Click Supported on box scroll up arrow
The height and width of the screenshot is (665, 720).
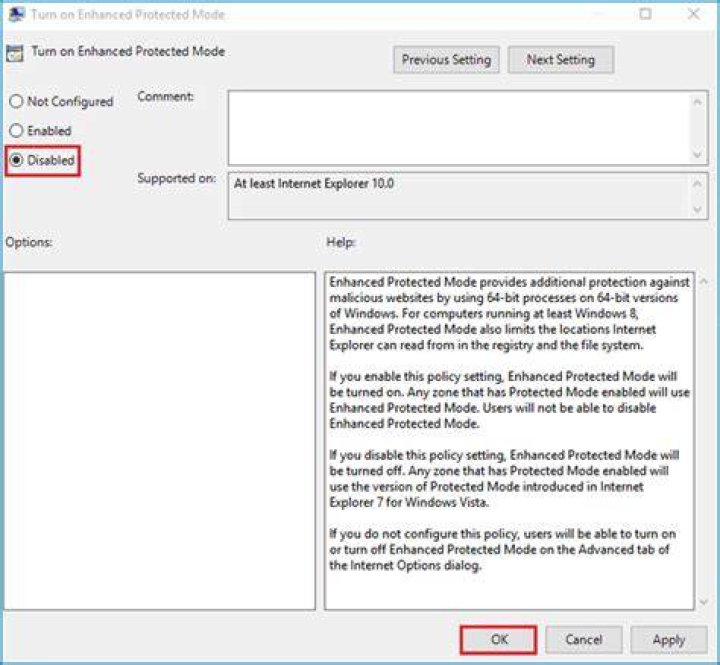(x=697, y=183)
